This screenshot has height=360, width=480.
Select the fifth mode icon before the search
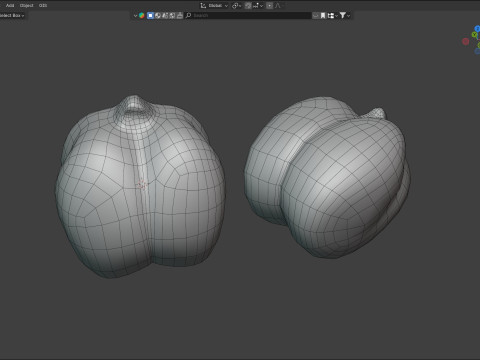coord(180,15)
